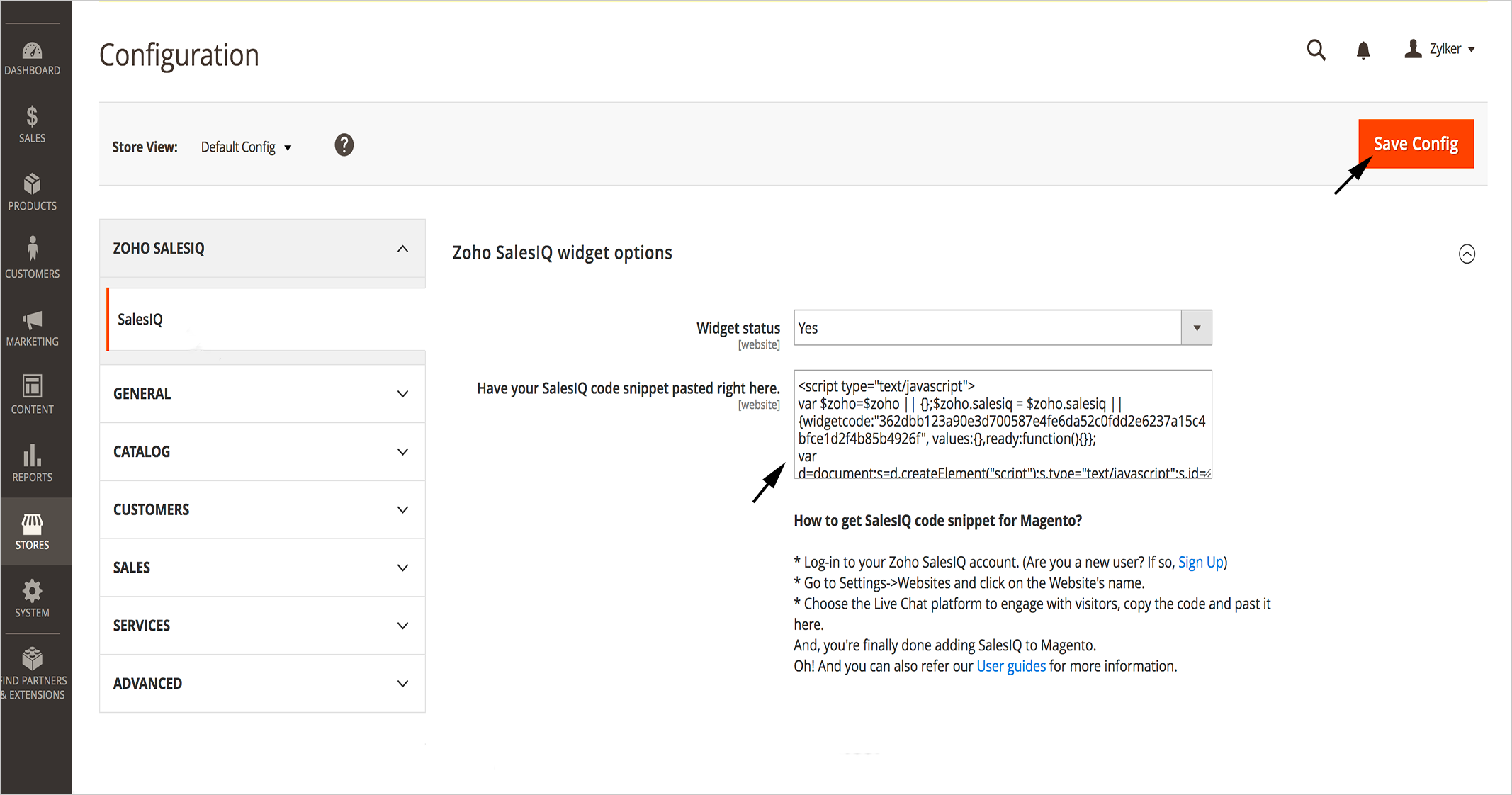This screenshot has width=1512, height=795.
Task: Expand the Catalog configuration section
Action: 262,452
